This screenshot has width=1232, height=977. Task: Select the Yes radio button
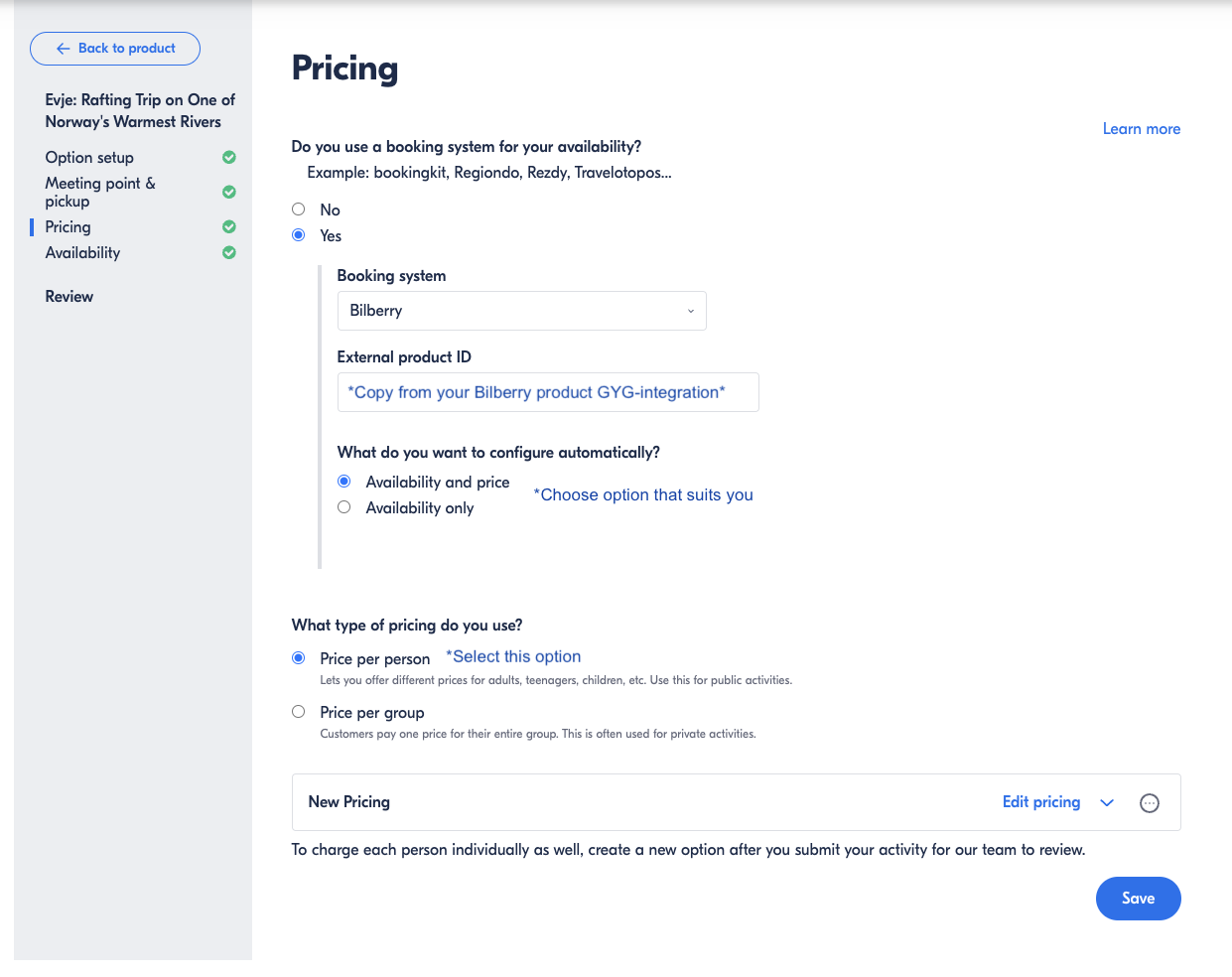point(298,235)
